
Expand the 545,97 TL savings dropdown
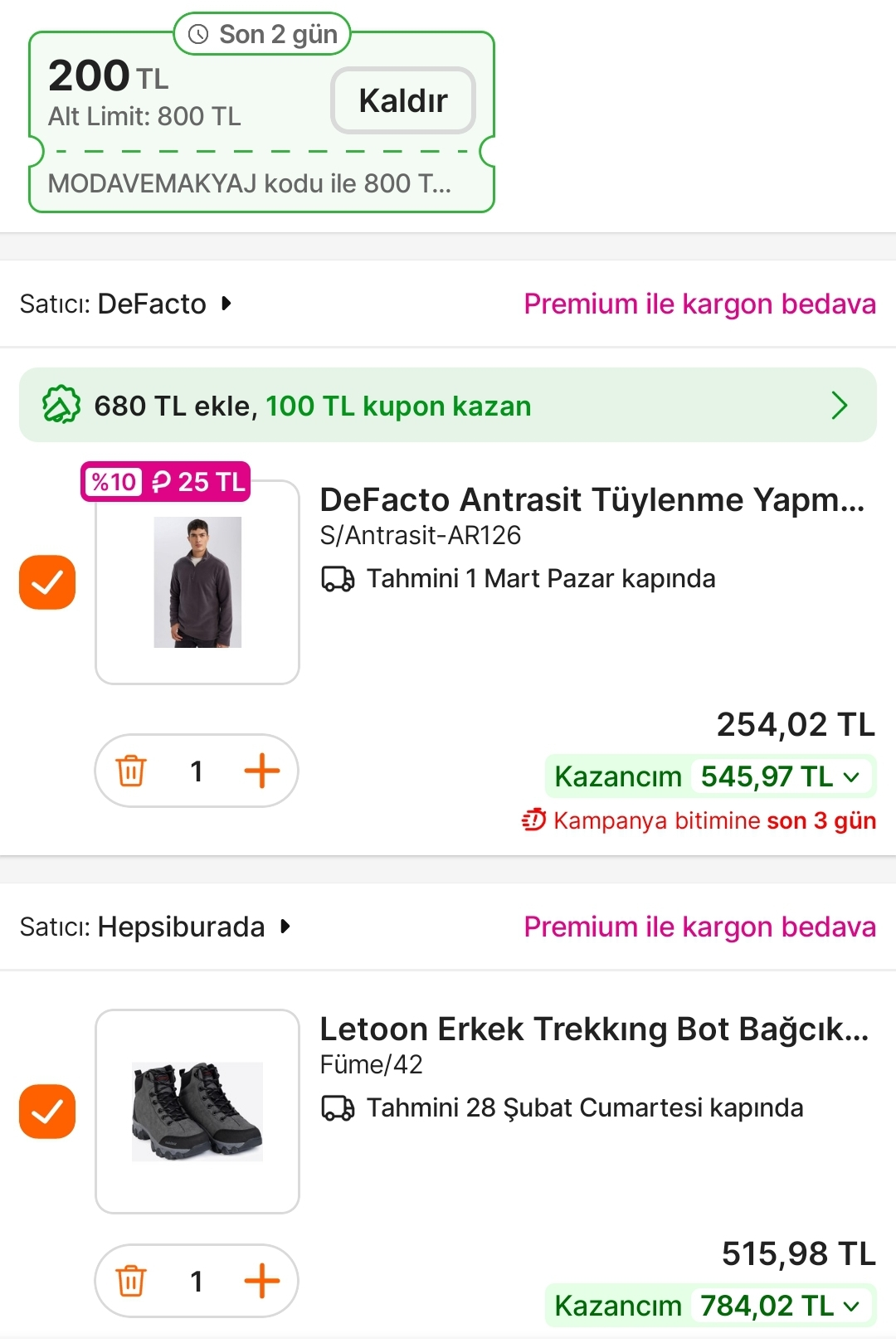tap(851, 777)
